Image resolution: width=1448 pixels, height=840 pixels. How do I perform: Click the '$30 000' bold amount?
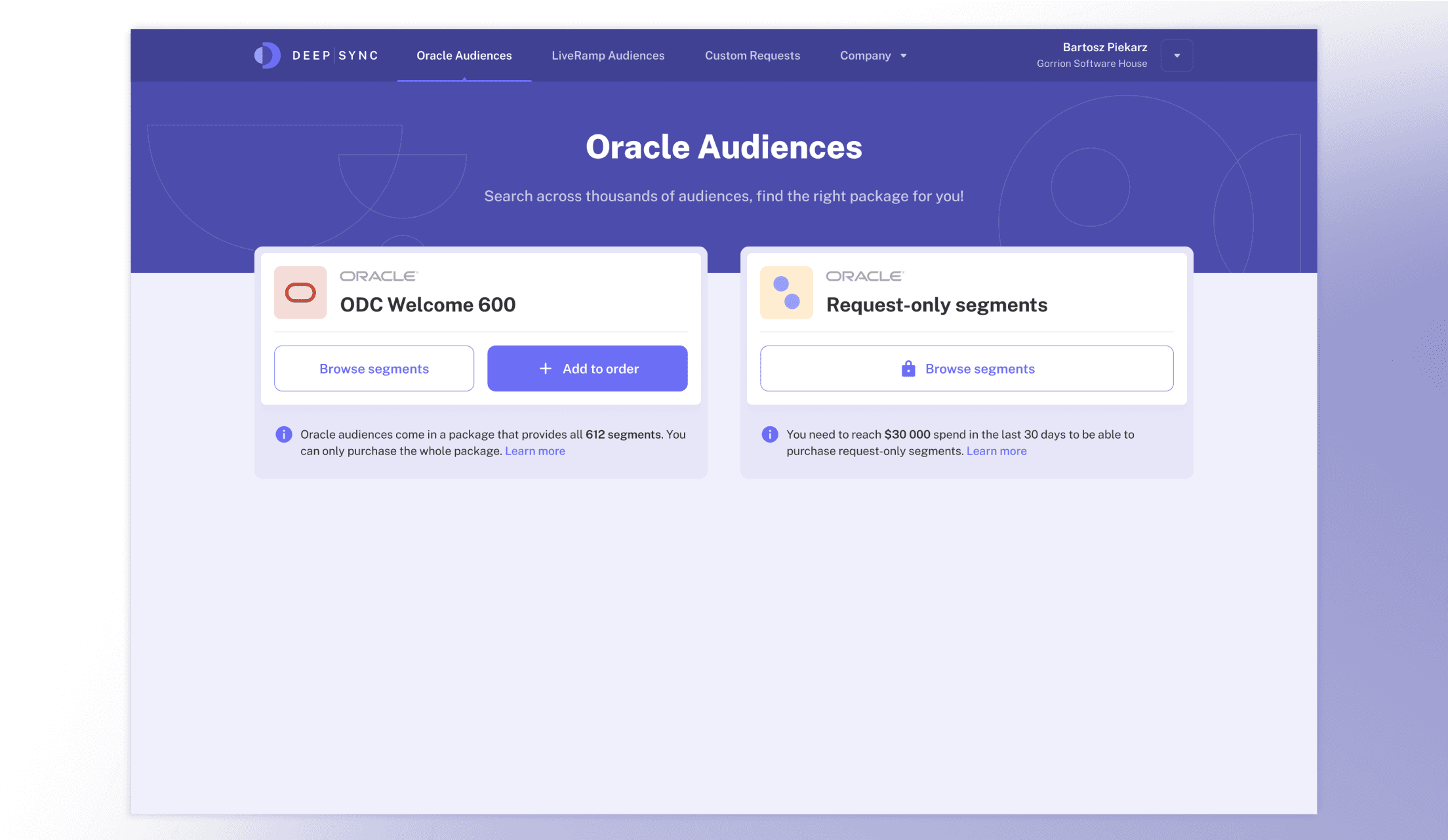pos(907,434)
